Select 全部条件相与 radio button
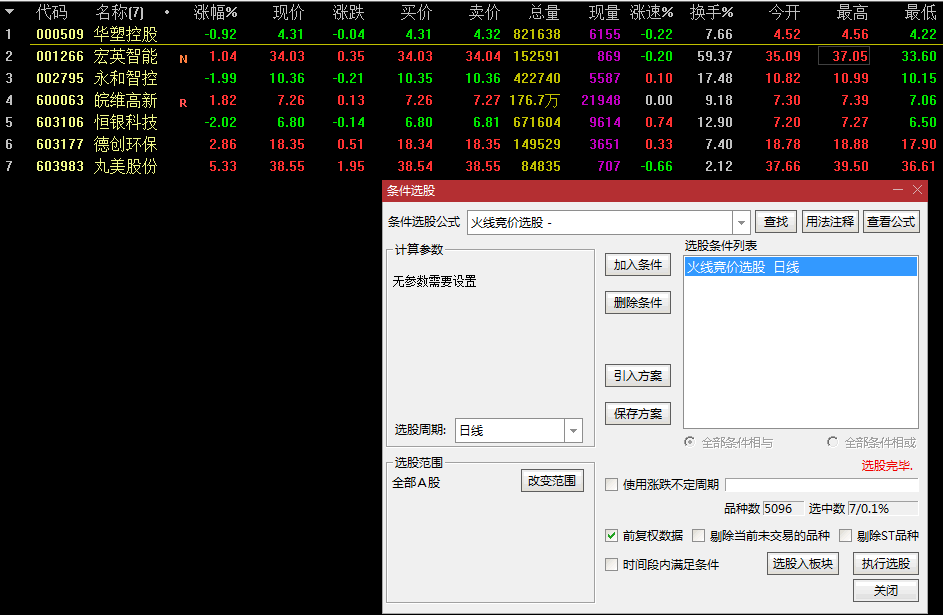This screenshot has width=943, height=615. 690,442
